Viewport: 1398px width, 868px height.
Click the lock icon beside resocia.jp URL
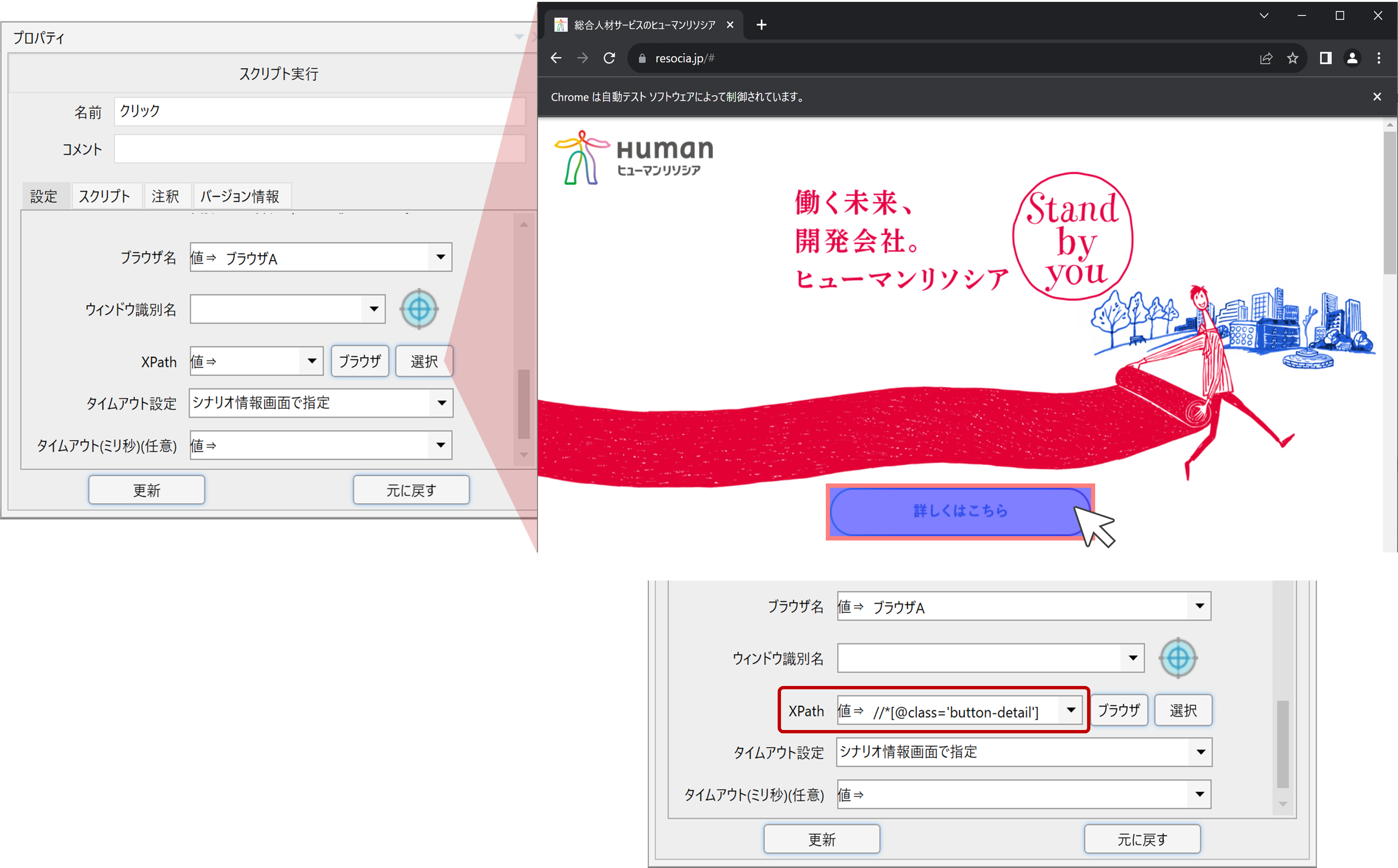click(642, 58)
